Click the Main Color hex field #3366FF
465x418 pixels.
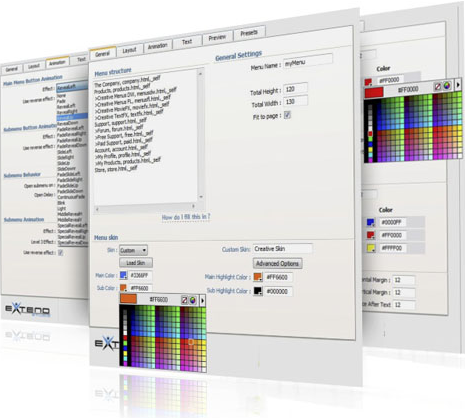pos(141,276)
